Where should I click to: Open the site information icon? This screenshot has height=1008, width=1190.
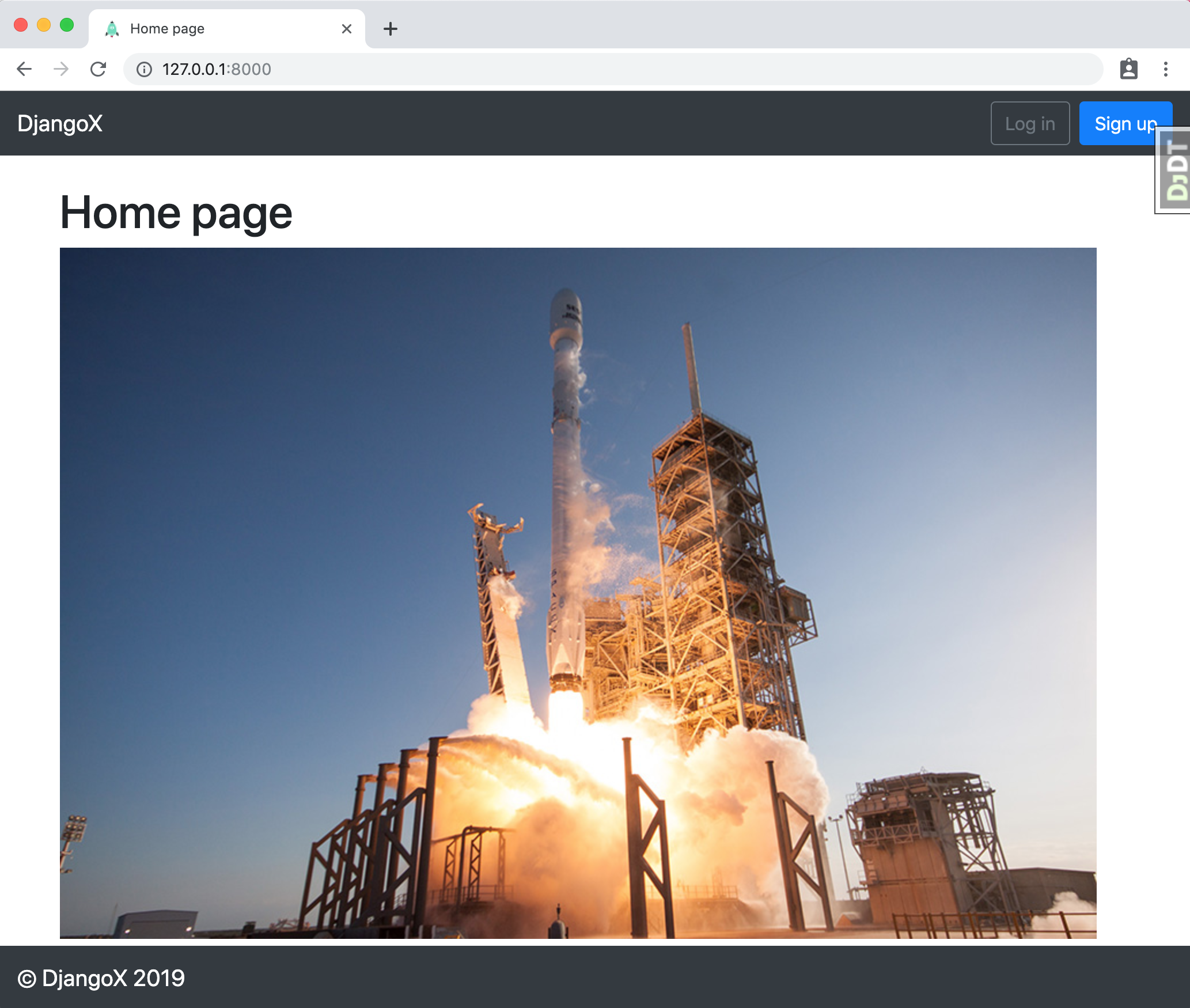point(144,69)
